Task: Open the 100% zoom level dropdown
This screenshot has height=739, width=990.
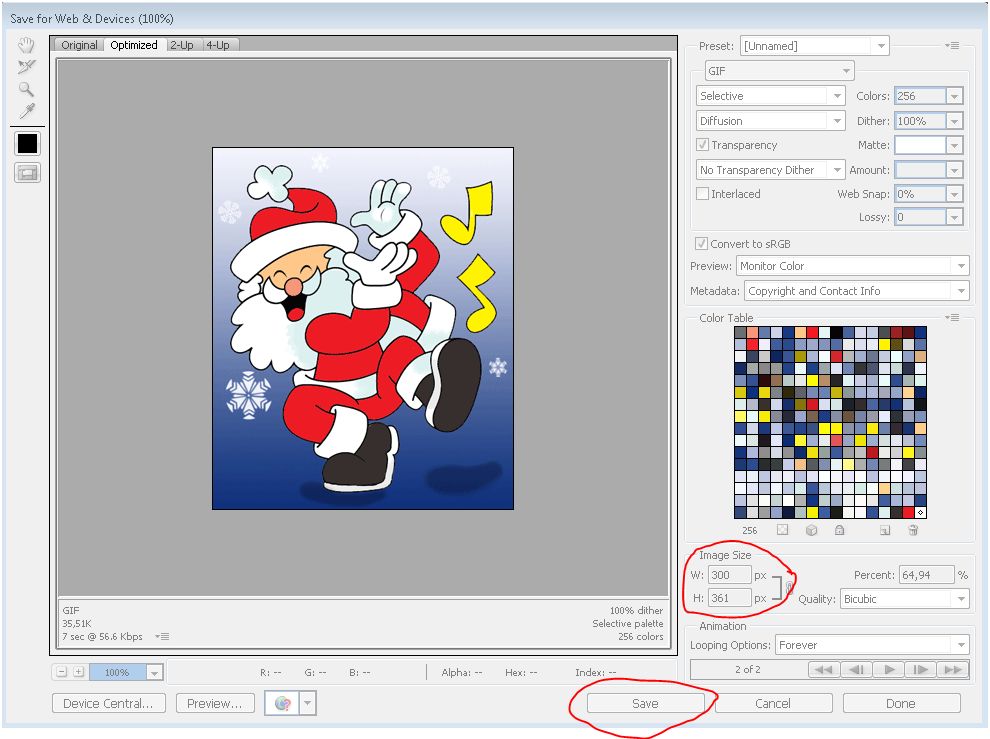Action: (x=155, y=673)
